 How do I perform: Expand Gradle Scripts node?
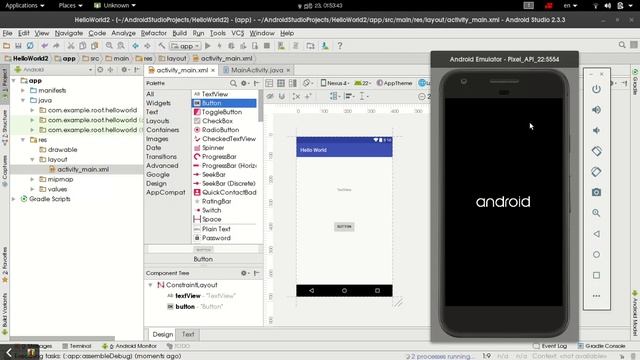(x=14, y=199)
